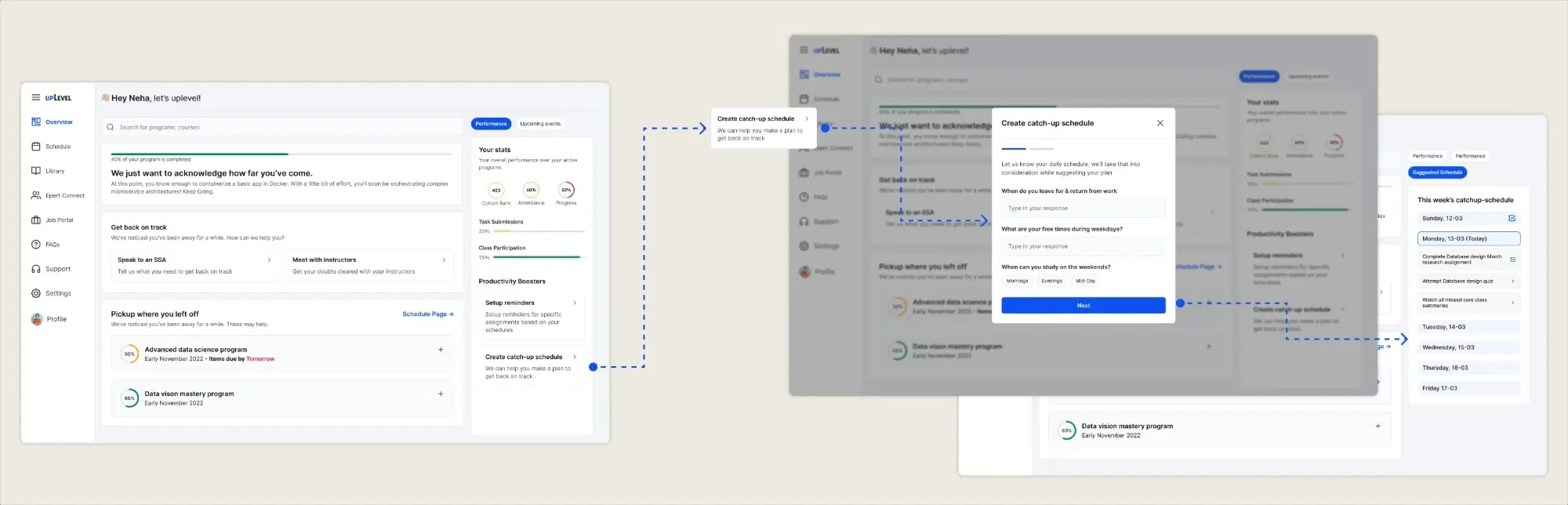
Task: Select Monday, 13-03 (Today) in the catchup schedule
Action: tap(1469, 238)
